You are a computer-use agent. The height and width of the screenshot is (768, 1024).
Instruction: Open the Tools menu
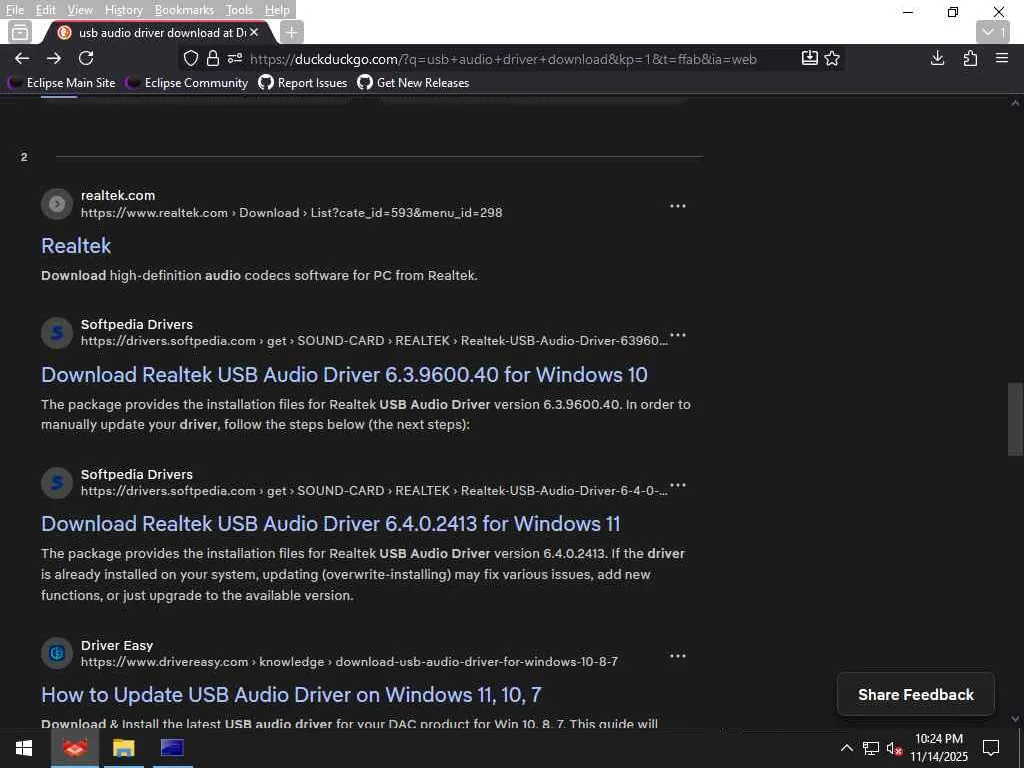238,10
